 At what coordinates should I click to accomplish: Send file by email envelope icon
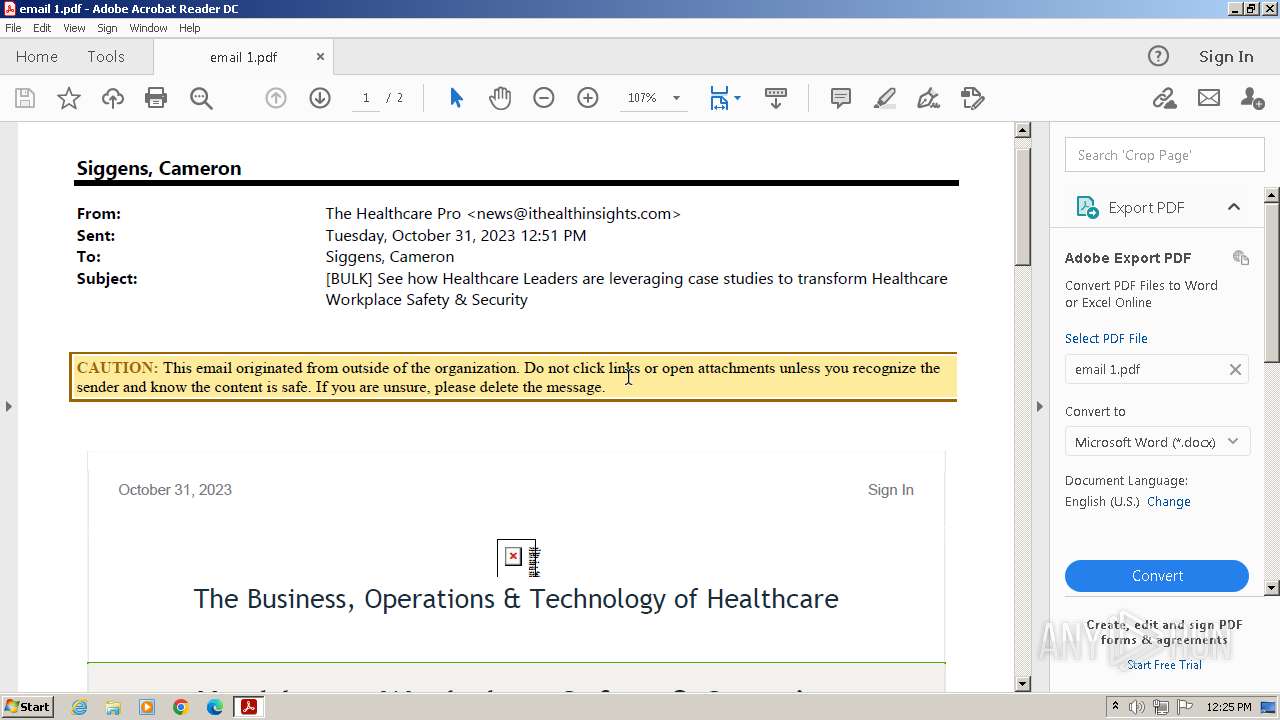(1209, 98)
